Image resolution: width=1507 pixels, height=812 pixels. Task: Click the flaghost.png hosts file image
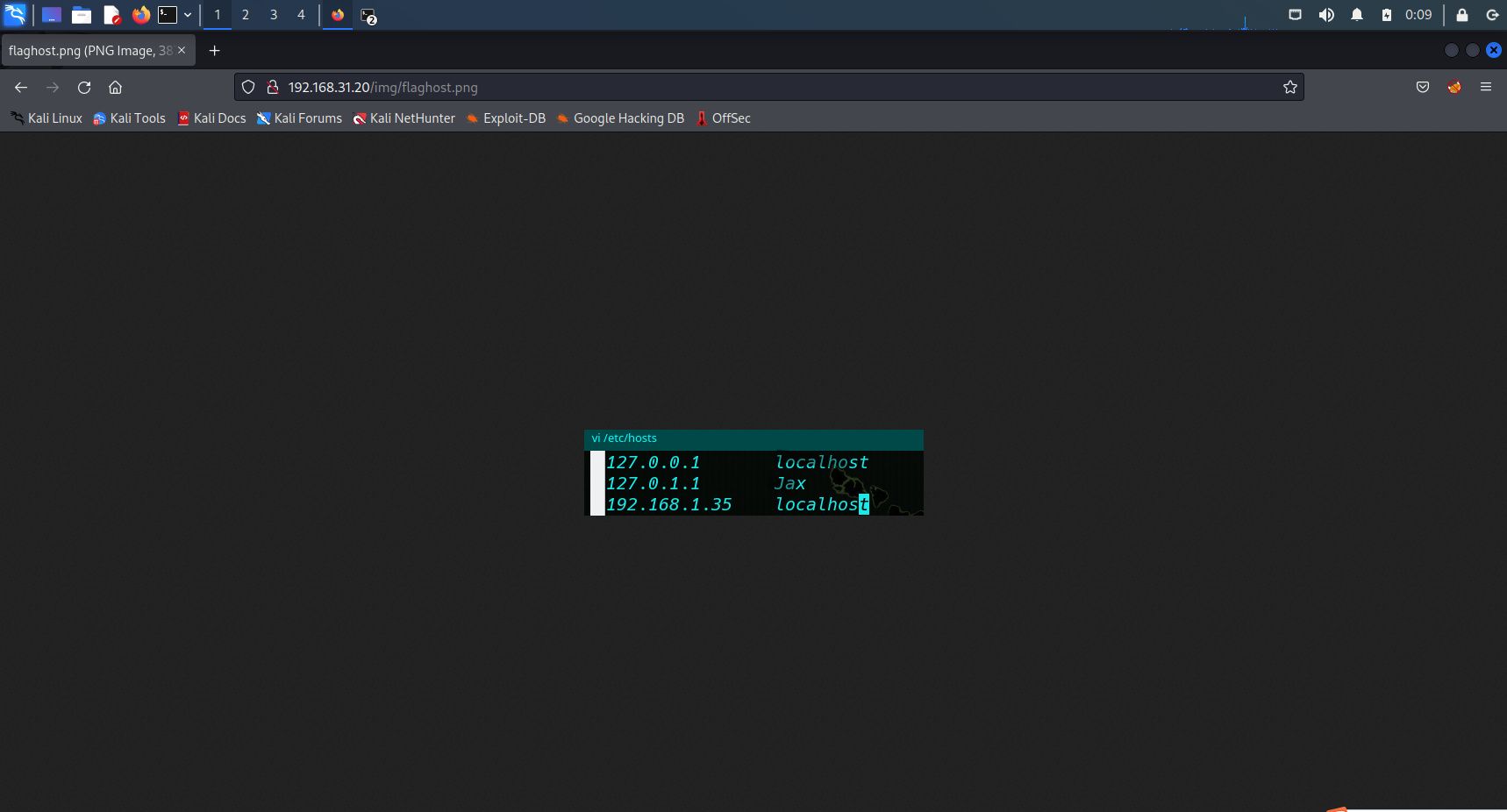coord(753,473)
